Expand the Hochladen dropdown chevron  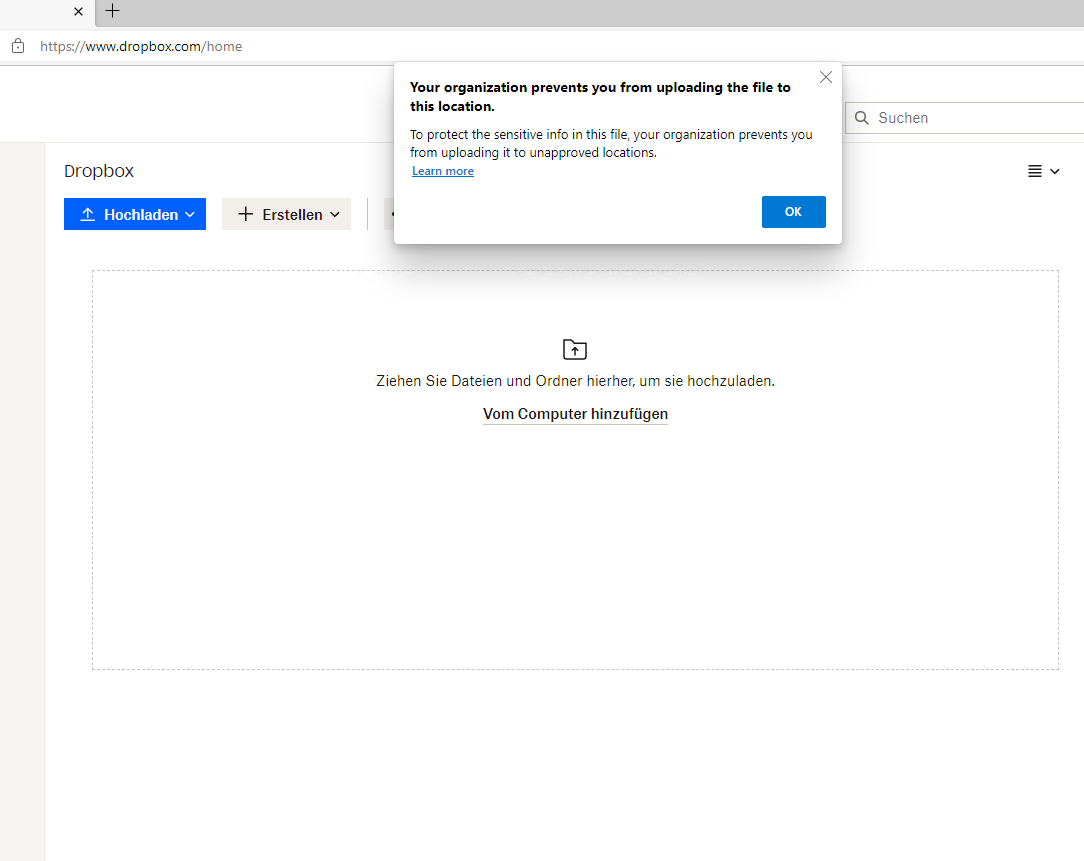(x=190, y=215)
